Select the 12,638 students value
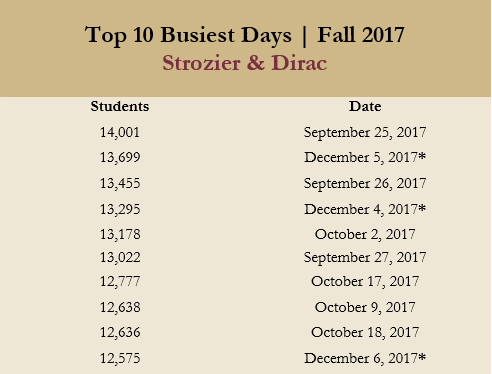The height and width of the screenshot is (374, 492). [x=120, y=307]
